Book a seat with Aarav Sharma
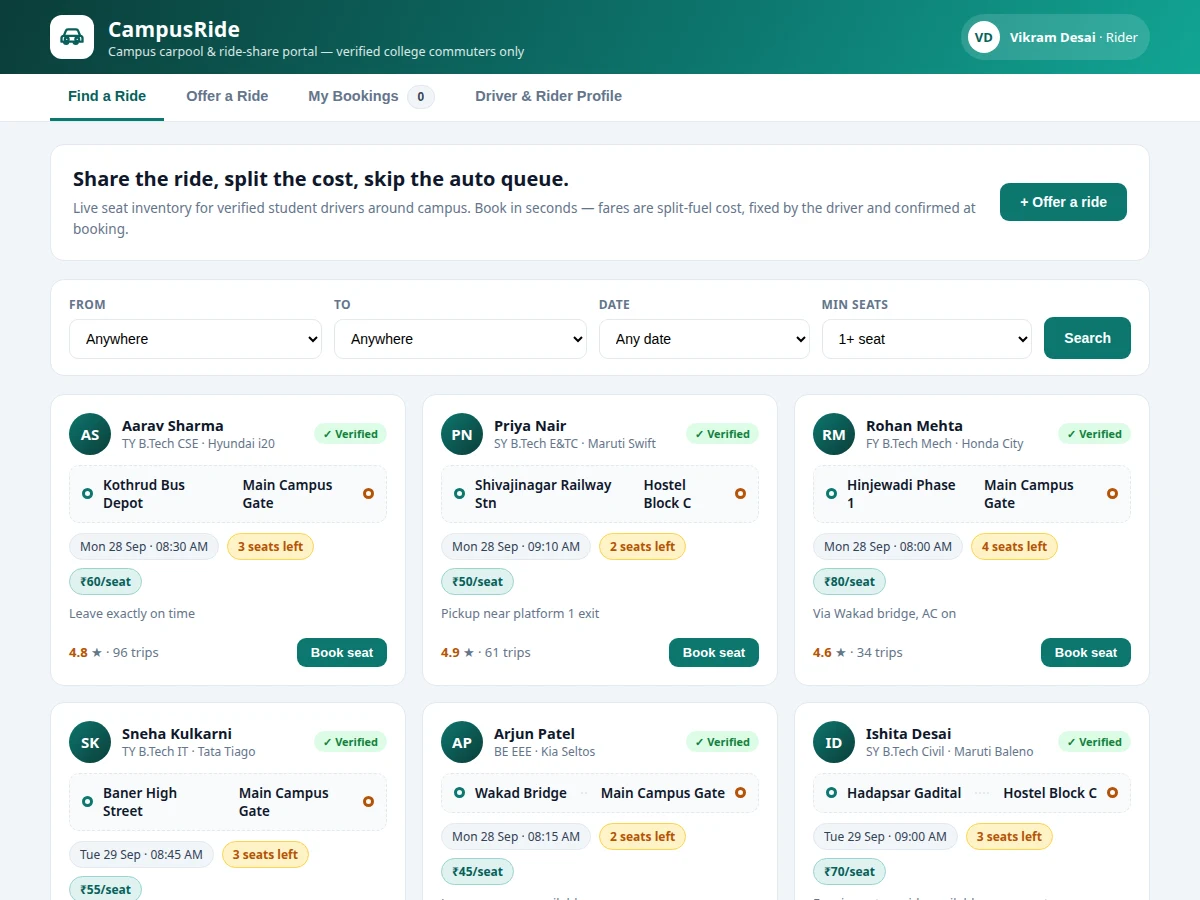1200x900 pixels. 342,653
